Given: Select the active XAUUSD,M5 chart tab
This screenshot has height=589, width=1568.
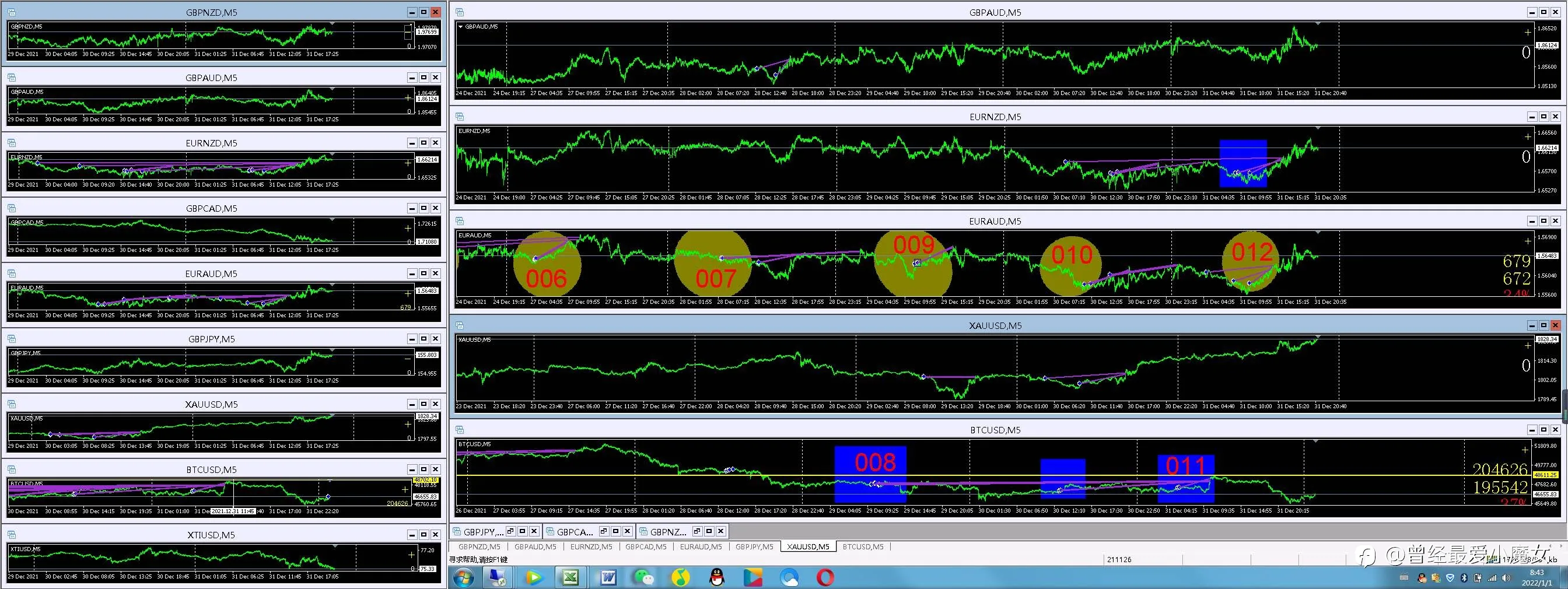Looking at the screenshot, I should coord(808,547).
